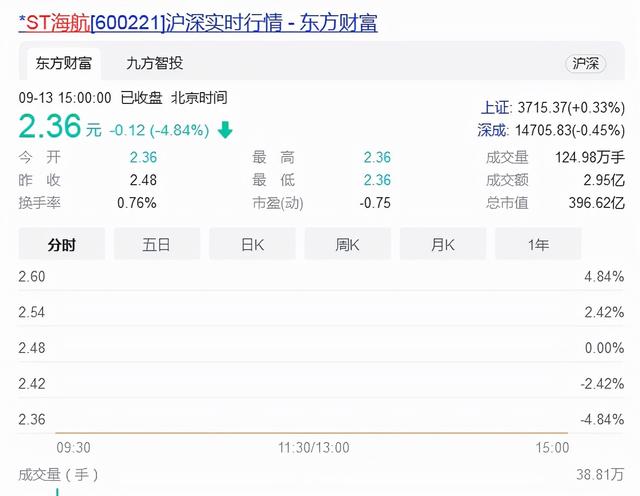The image size is (640, 496).
Task: Click the 沪深 market button
Action: (585, 64)
